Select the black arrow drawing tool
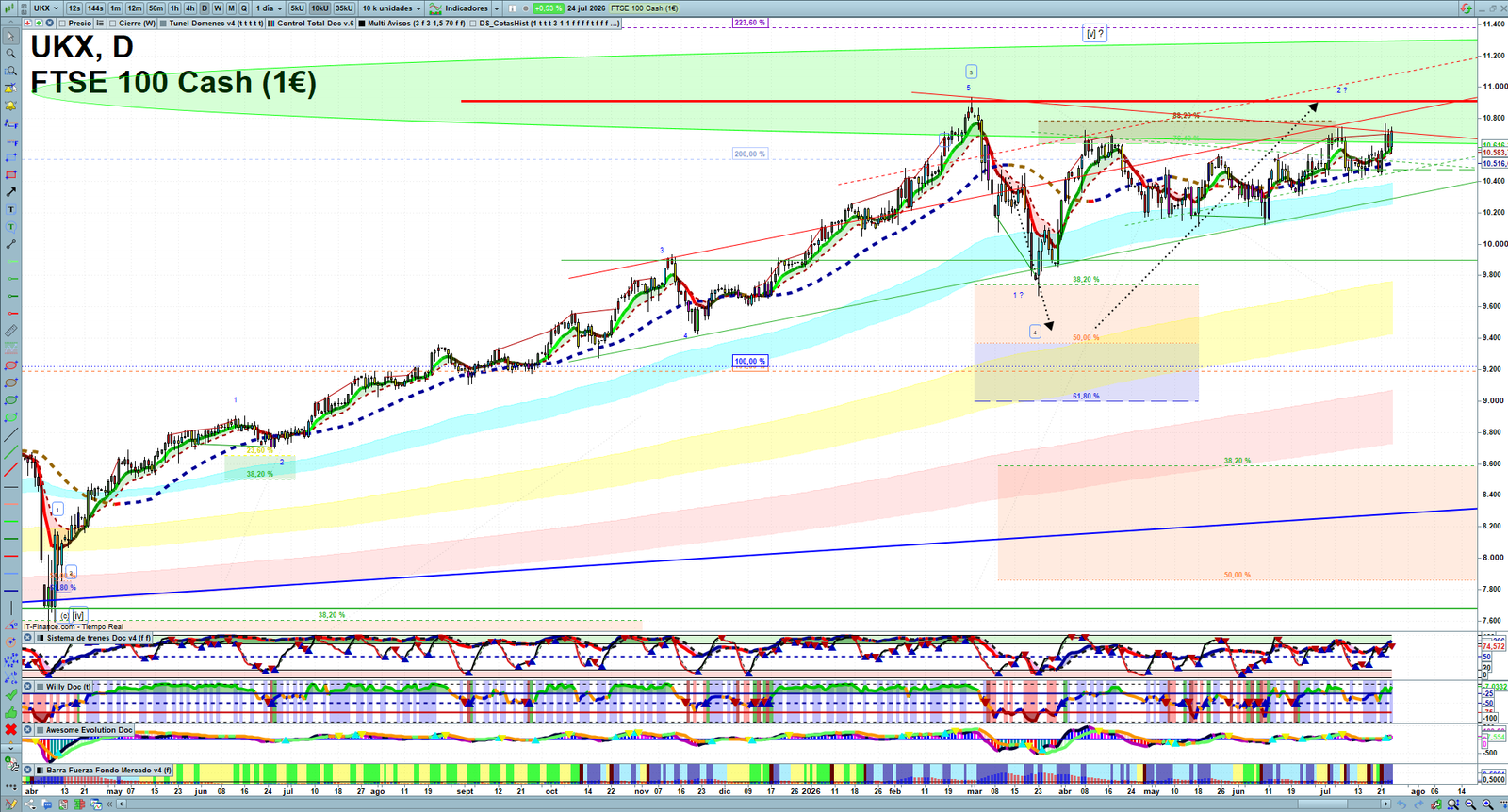1508x812 pixels. coord(11,192)
